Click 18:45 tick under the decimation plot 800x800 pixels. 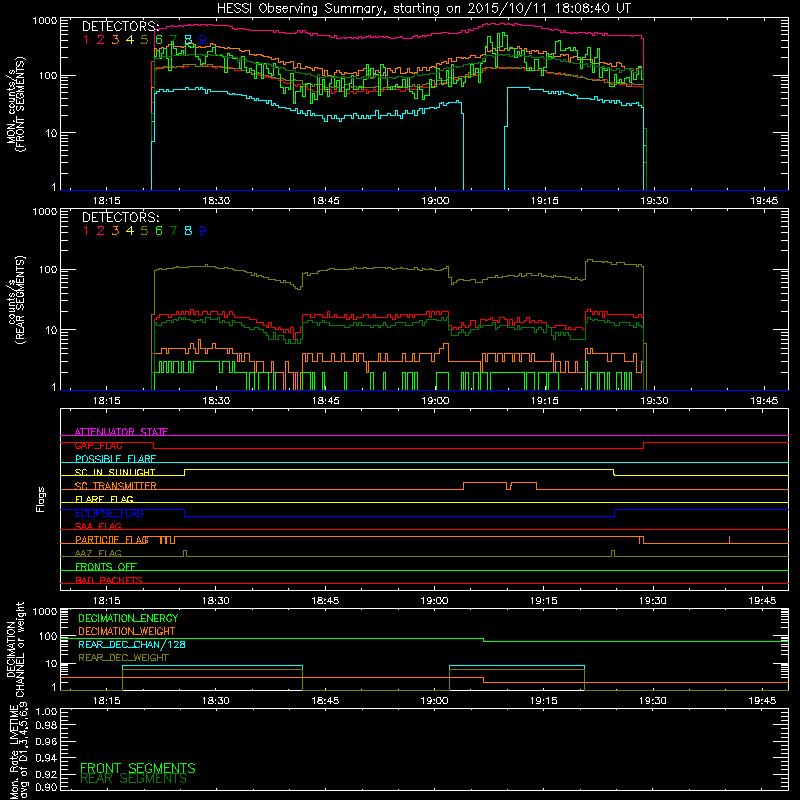325,701
